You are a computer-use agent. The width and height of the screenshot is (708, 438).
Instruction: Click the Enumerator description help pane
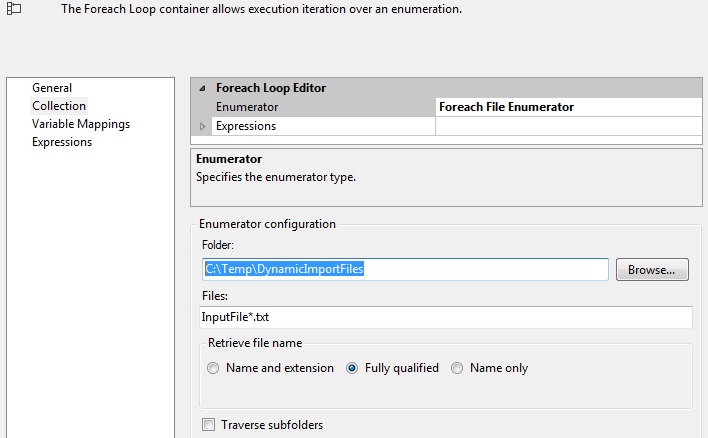(446, 177)
